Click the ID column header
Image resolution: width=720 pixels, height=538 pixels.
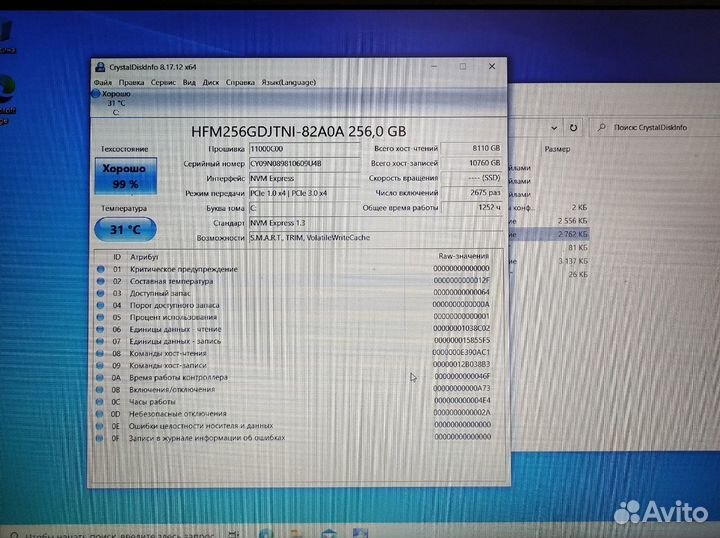[117, 257]
